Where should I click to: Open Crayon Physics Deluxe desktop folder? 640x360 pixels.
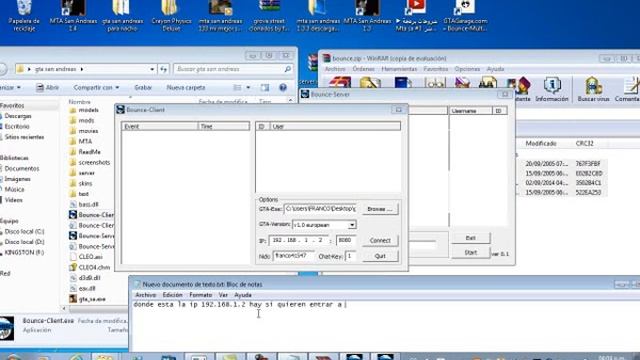[171, 16]
